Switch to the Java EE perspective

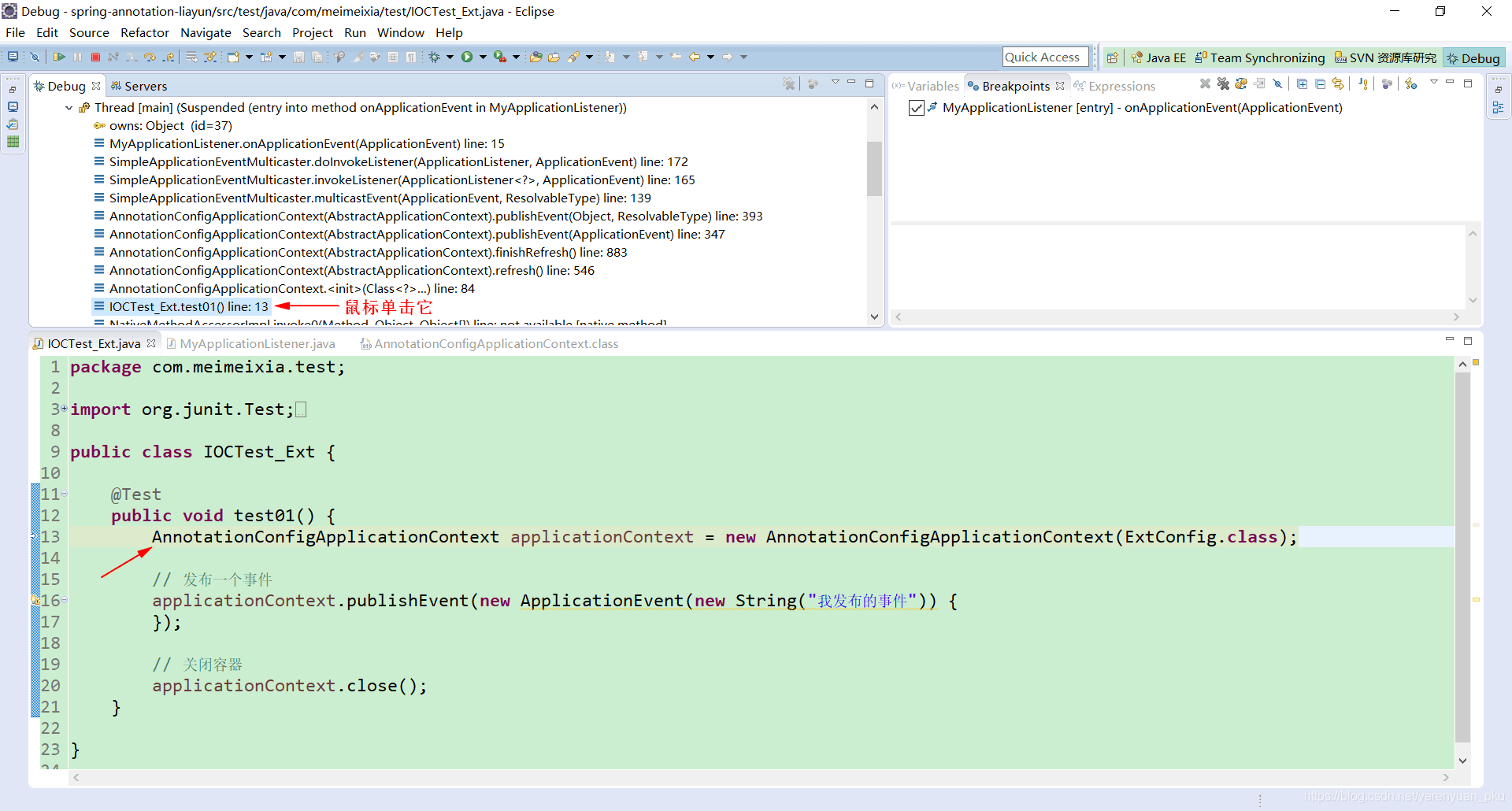(1158, 57)
